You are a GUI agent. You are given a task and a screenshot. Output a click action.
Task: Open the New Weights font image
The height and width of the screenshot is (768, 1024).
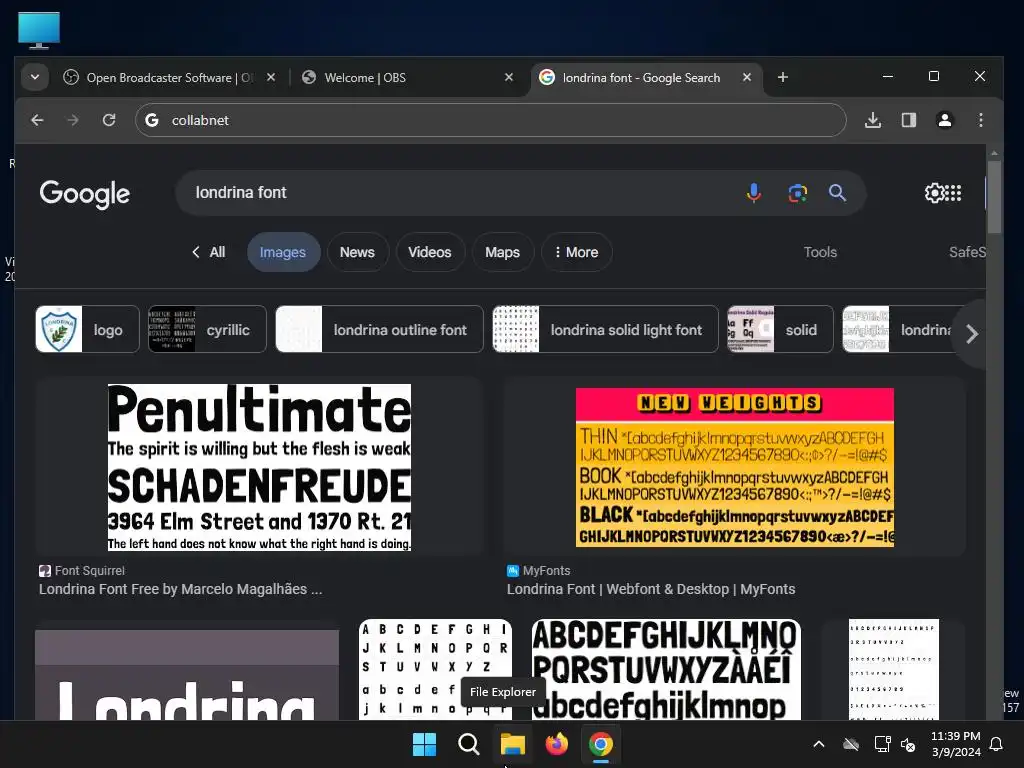(735, 468)
